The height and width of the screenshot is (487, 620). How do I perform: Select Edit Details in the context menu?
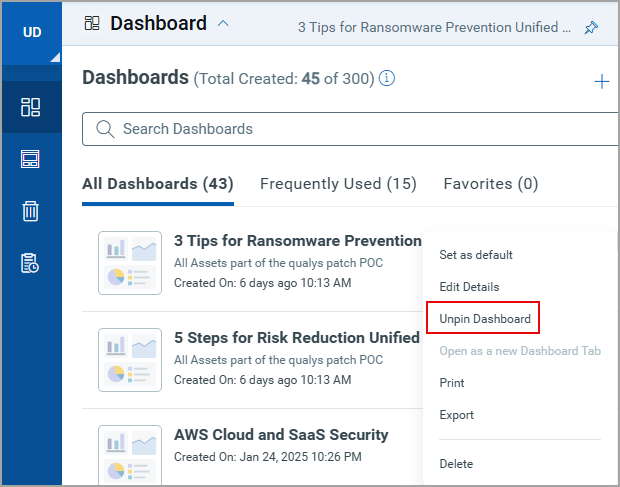[469, 287]
